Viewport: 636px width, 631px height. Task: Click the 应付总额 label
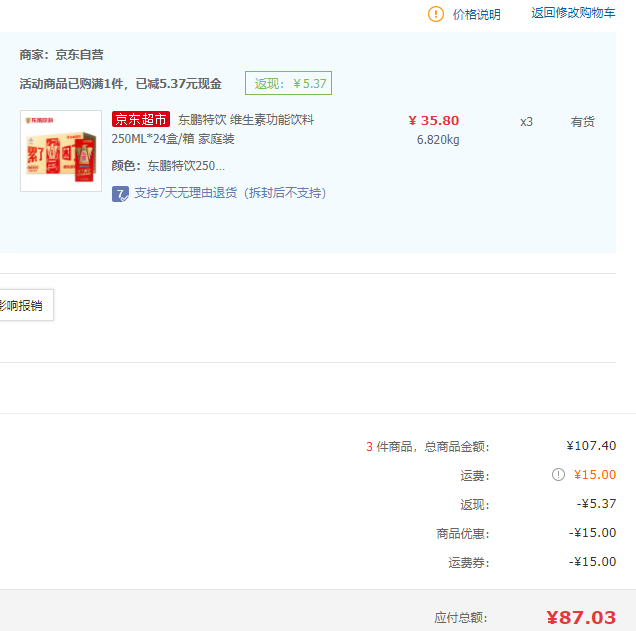coord(461,618)
